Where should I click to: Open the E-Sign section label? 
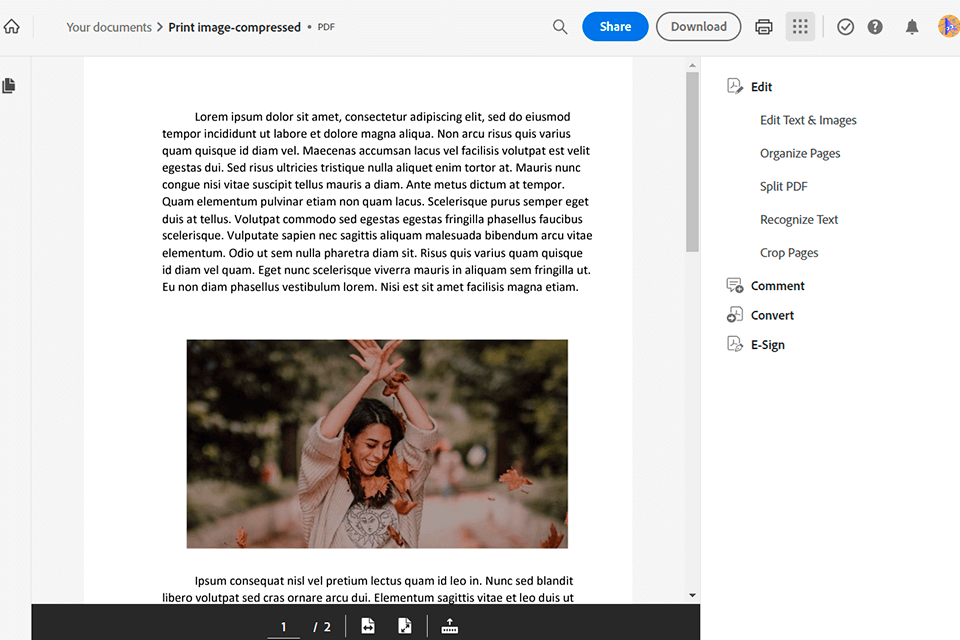(768, 344)
